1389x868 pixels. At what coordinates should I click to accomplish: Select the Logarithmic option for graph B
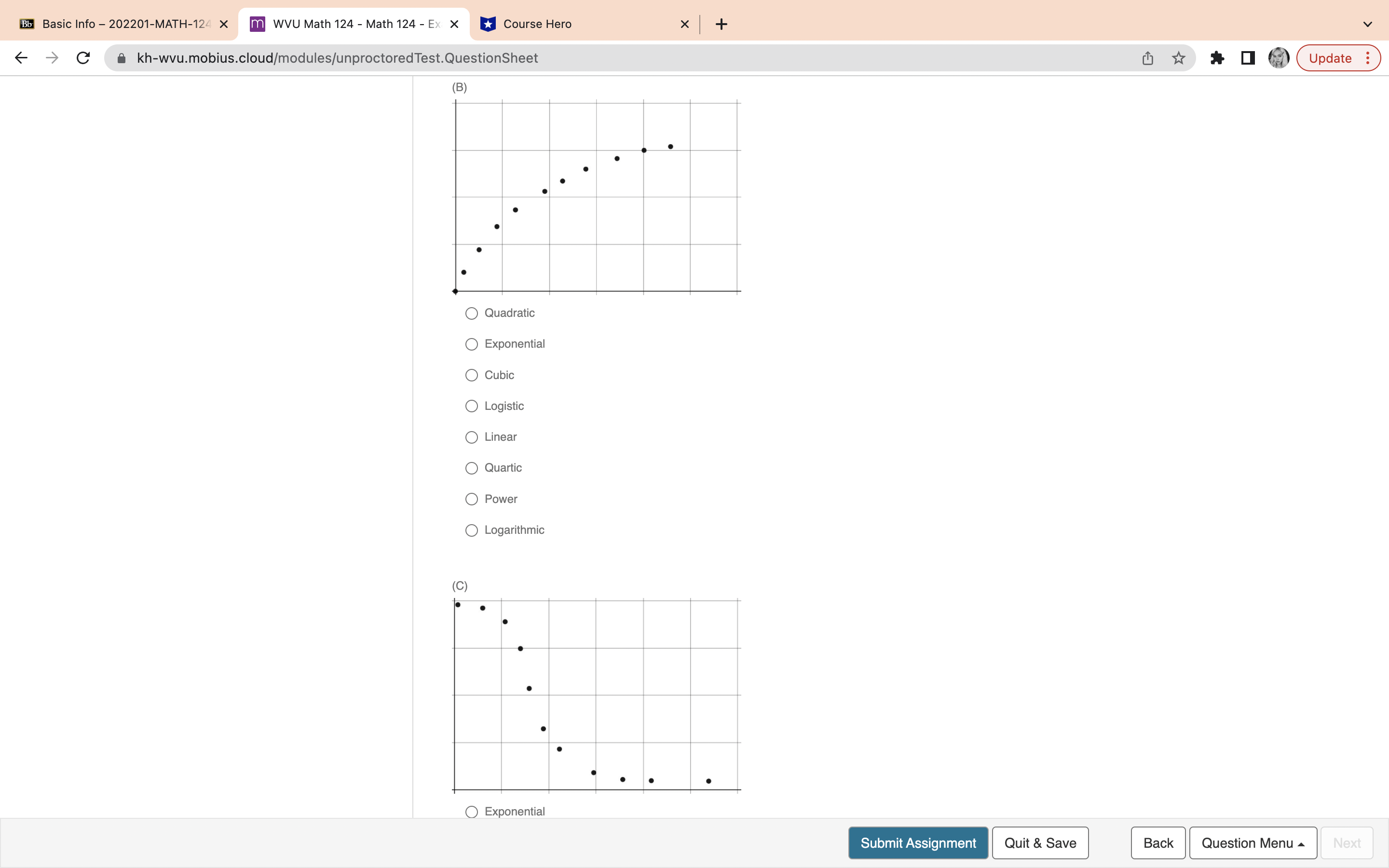coord(471,530)
